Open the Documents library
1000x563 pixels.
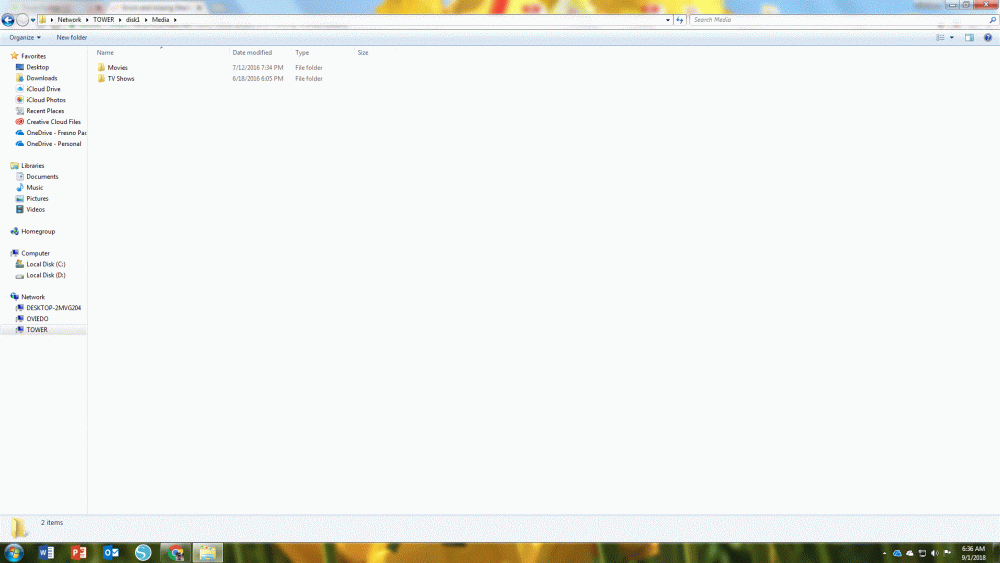pyautogui.click(x=42, y=177)
